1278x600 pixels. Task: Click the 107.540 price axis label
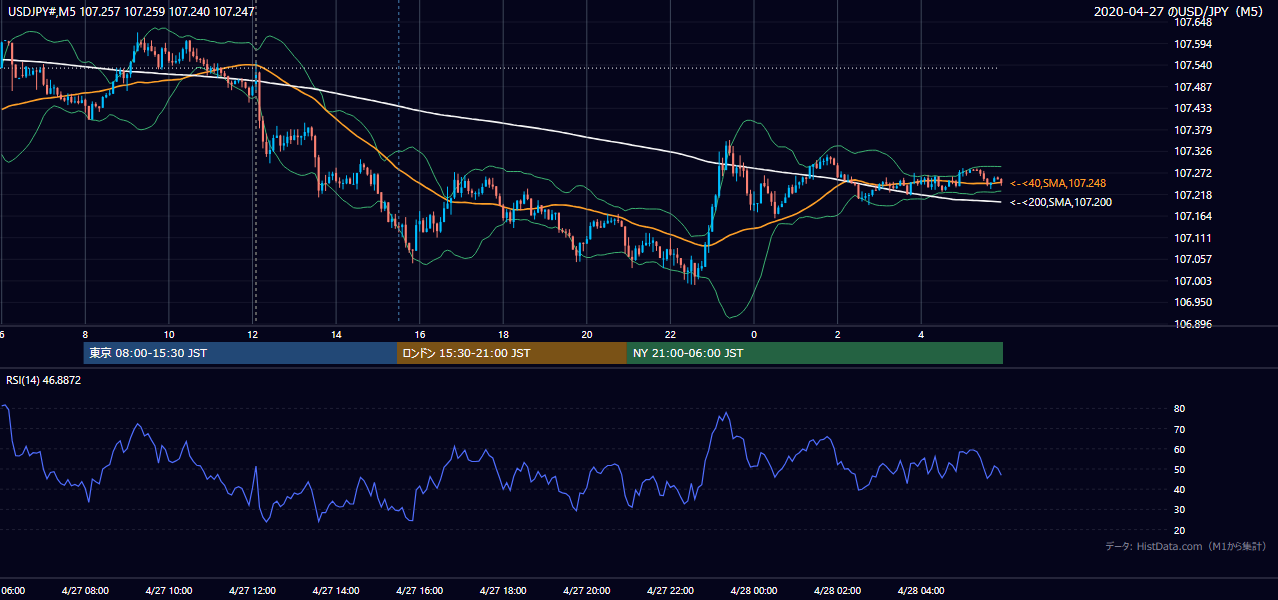(x=1192, y=65)
